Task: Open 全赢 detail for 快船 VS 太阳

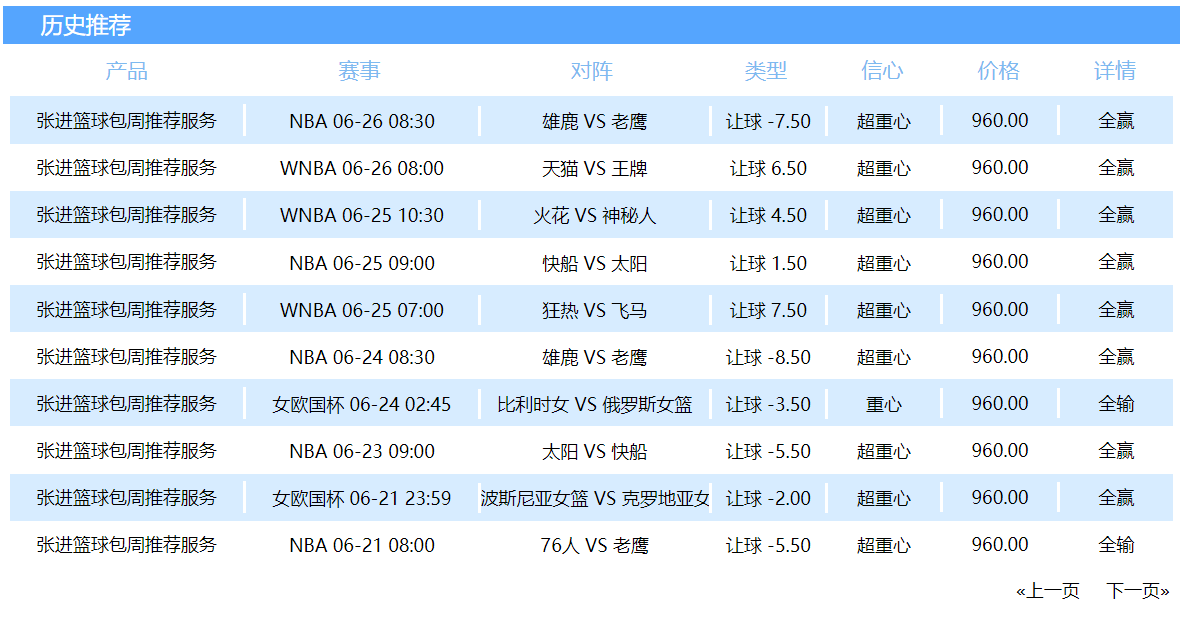Action: (x=1115, y=262)
